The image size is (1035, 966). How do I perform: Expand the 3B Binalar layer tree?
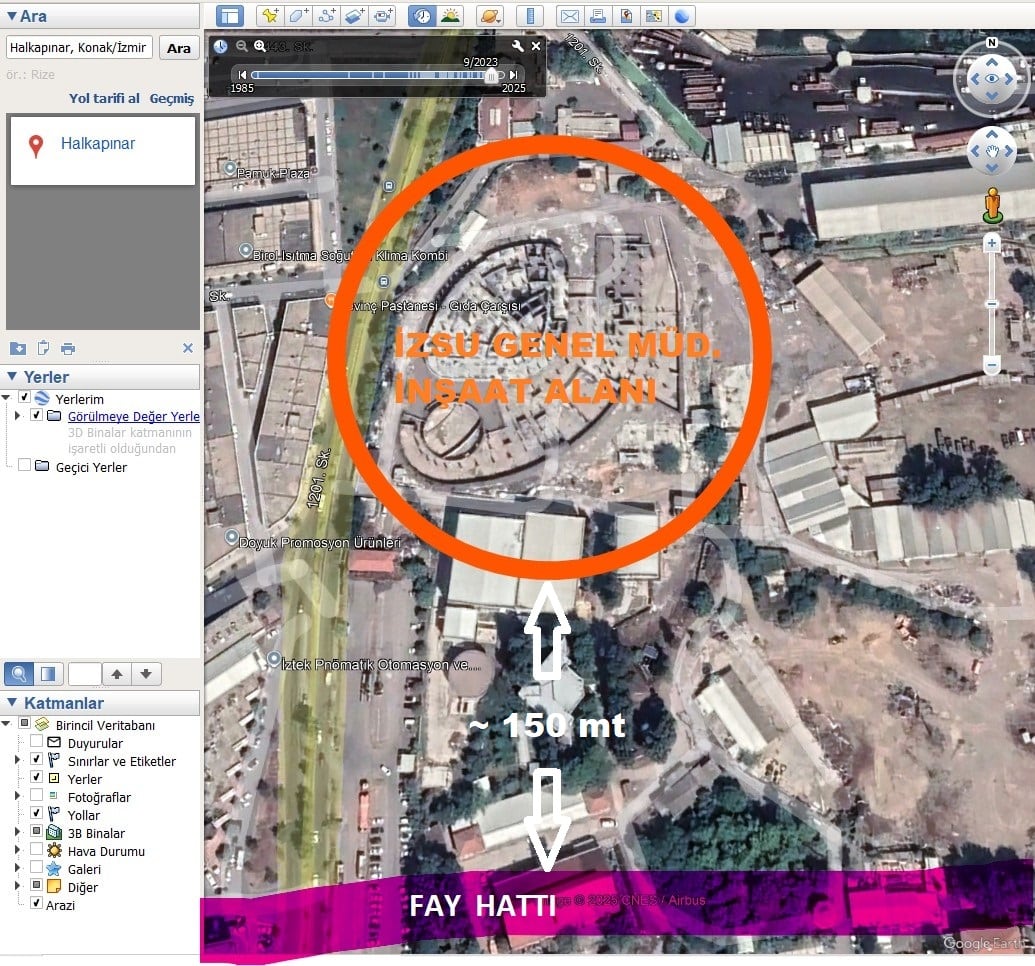pyautogui.click(x=17, y=833)
